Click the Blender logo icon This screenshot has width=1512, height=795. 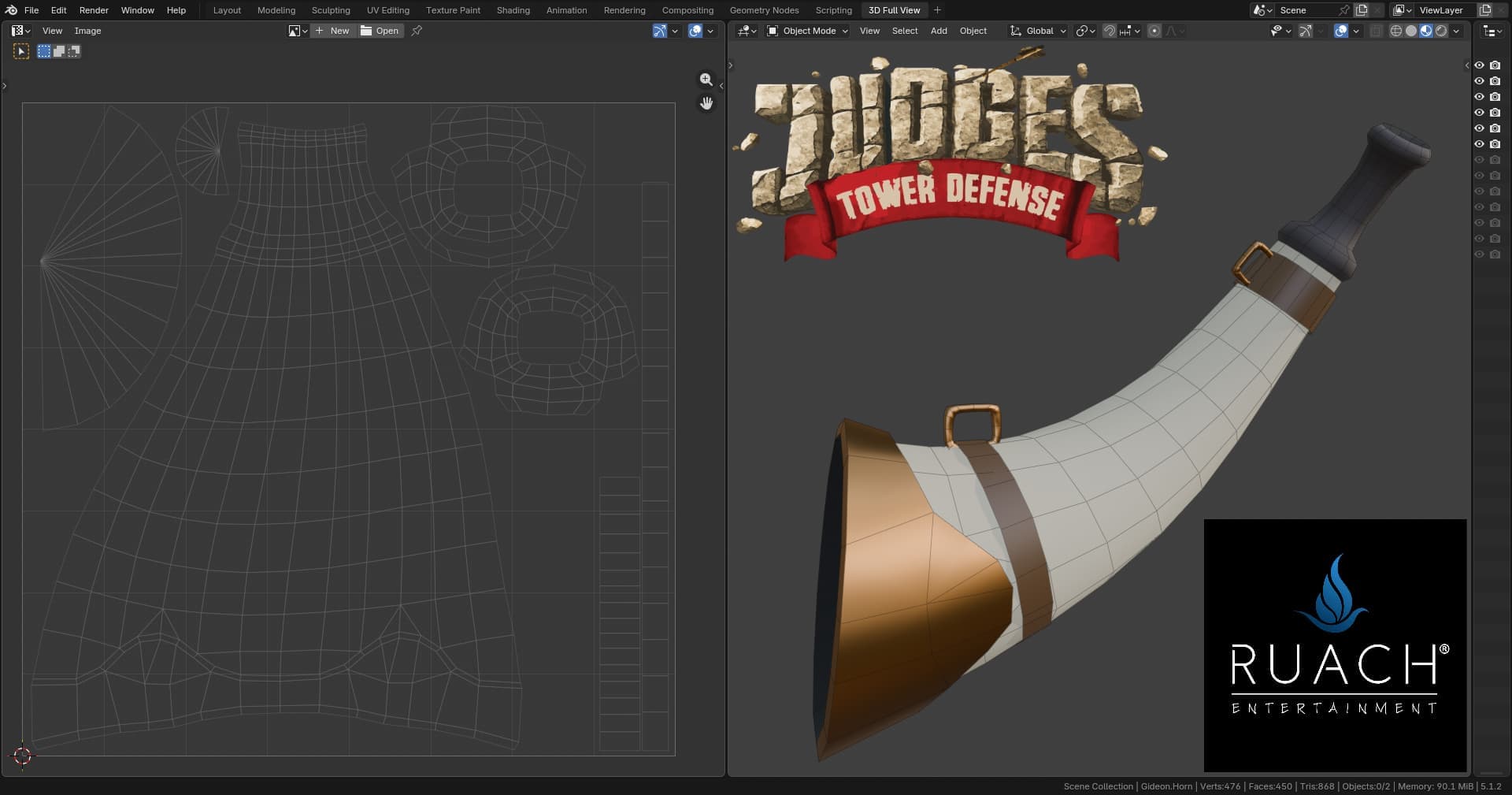pyautogui.click(x=11, y=10)
